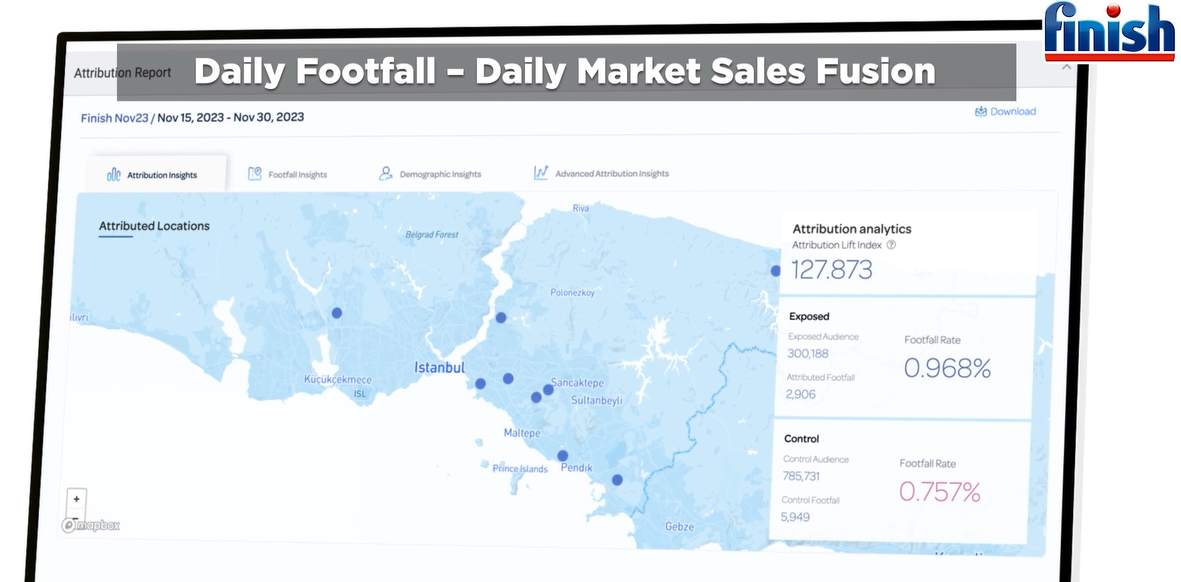Viewport: 1181px width, 582px height.
Task: Select the Attribution Report tab
Action: tap(122, 72)
